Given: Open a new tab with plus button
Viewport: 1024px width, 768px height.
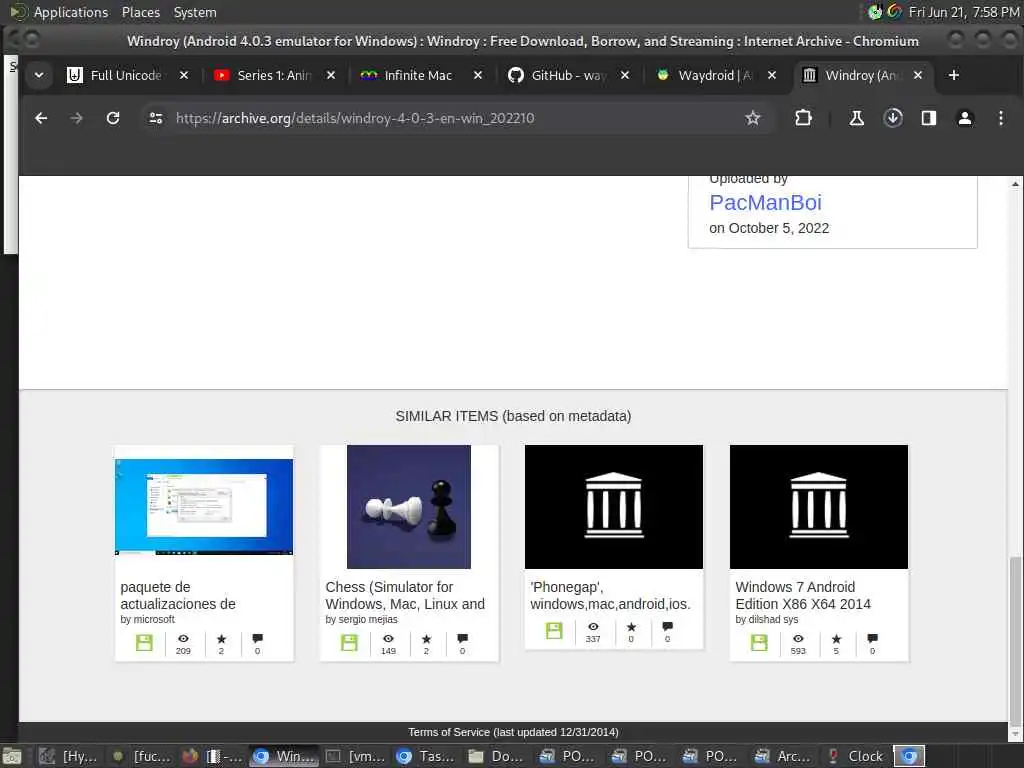Looking at the screenshot, I should pyautogui.click(x=953, y=75).
